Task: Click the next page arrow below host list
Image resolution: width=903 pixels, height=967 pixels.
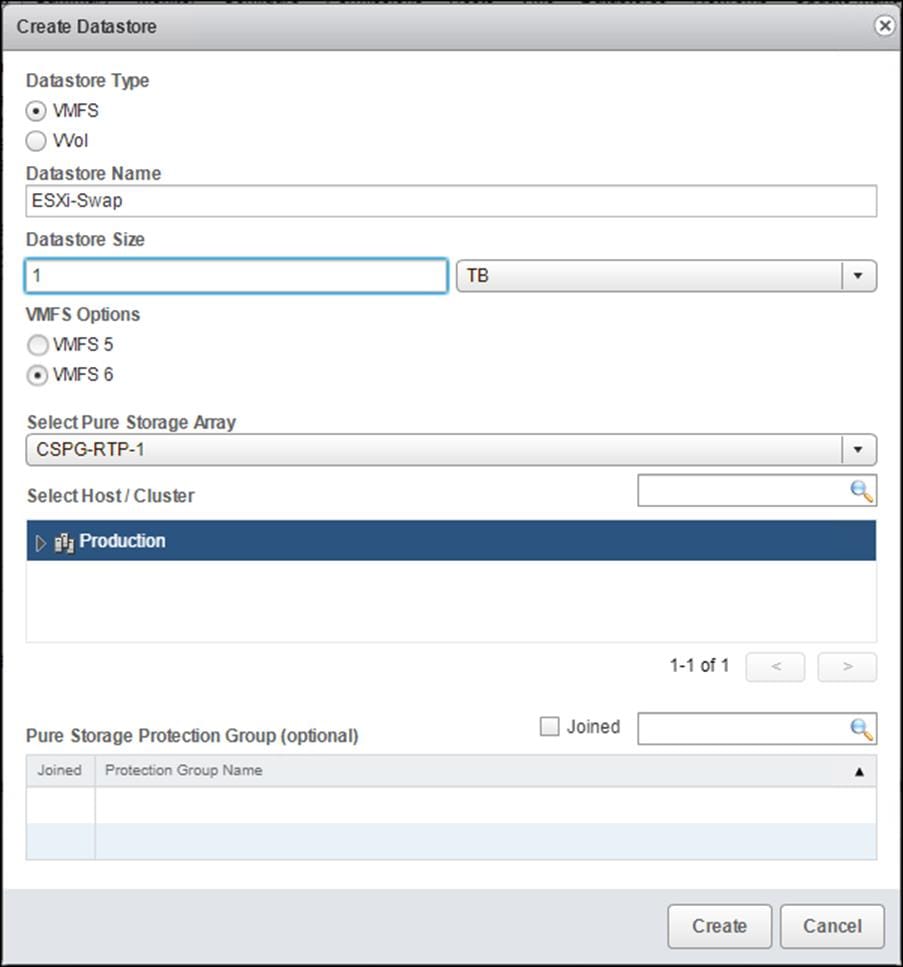Action: click(x=846, y=666)
